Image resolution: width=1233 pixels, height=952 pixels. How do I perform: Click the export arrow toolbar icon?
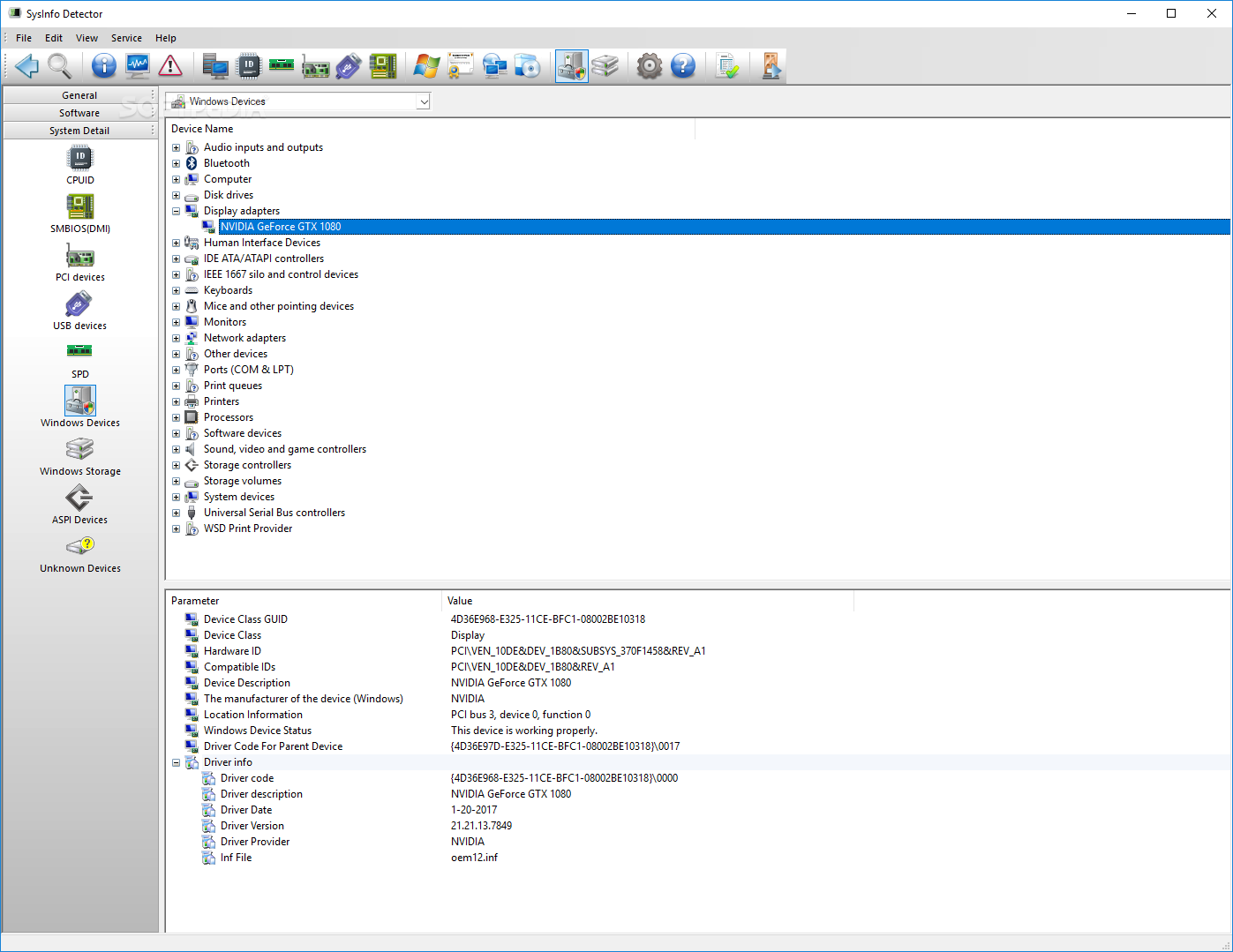tap(771, 65)
